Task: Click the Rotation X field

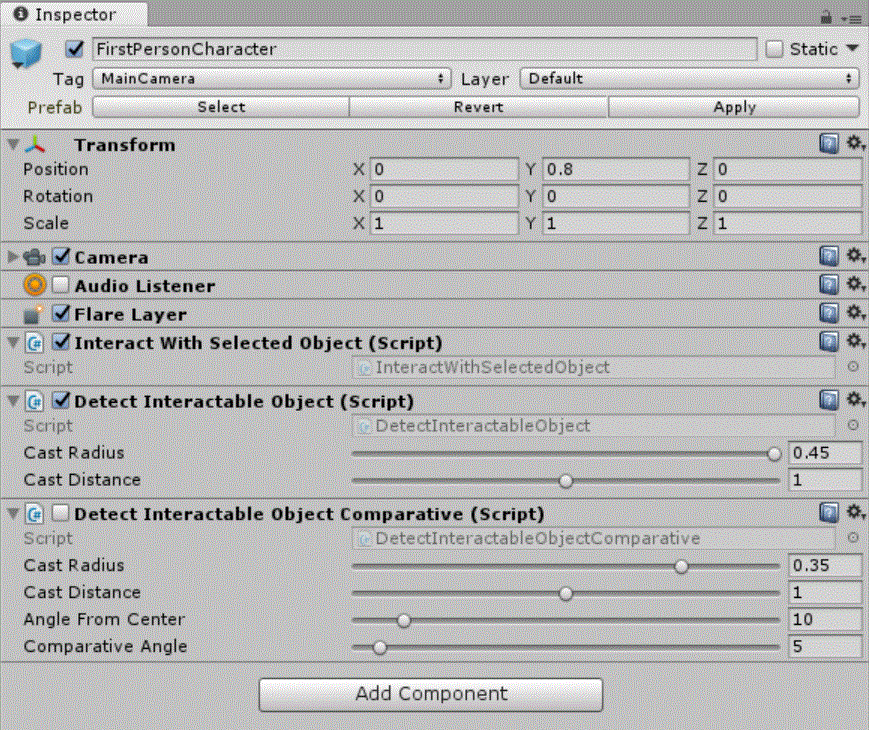Action: tap(444, 196)
